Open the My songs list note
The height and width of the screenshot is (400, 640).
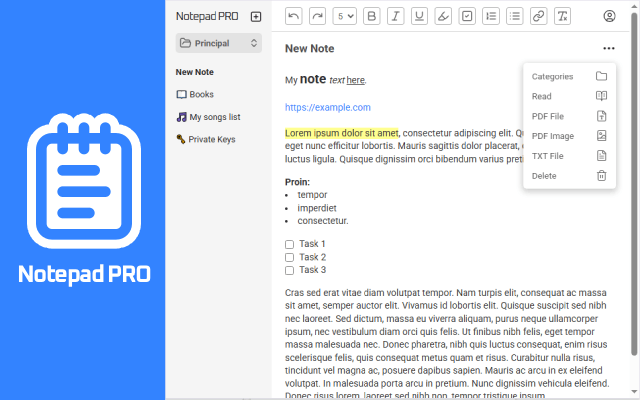(x=209, y=117)
